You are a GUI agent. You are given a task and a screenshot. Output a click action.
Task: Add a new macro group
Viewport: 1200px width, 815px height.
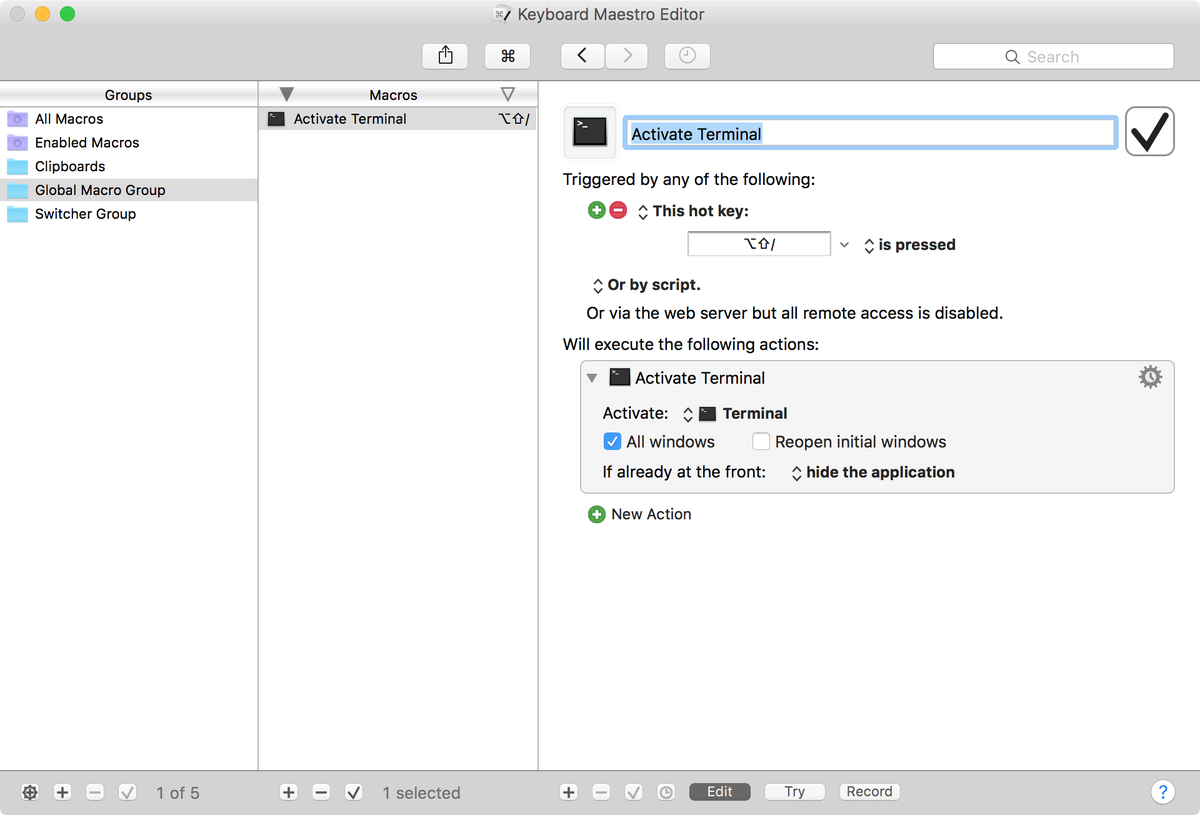[x=62, y=792]
